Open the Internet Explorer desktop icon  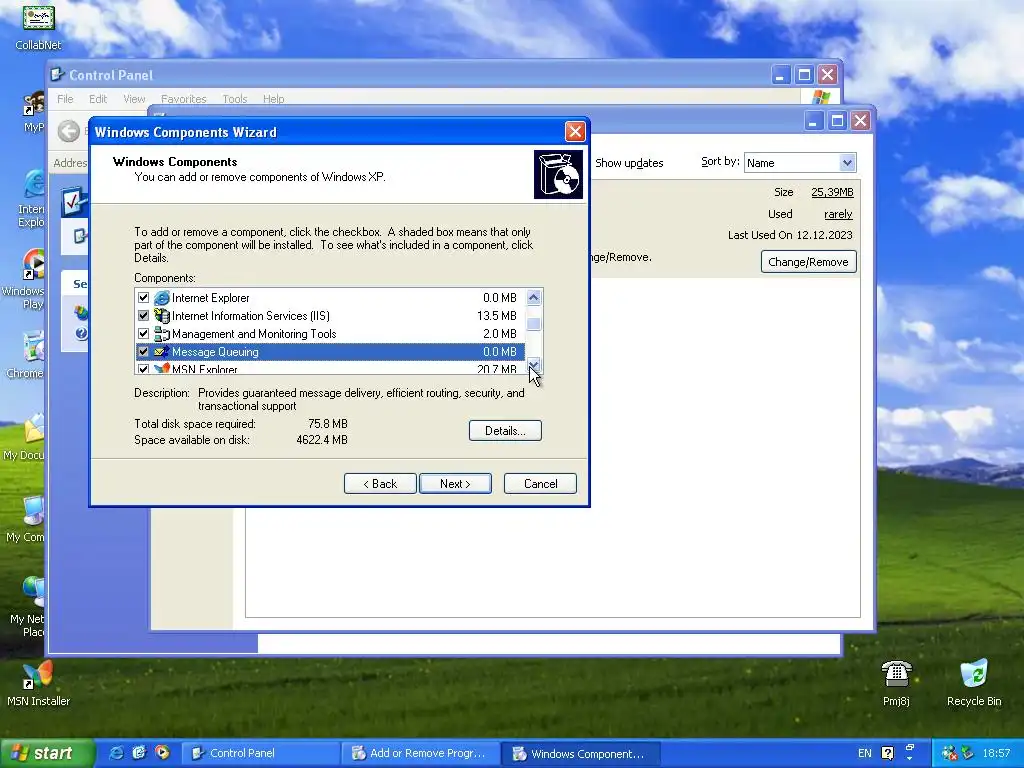[31, 199]
